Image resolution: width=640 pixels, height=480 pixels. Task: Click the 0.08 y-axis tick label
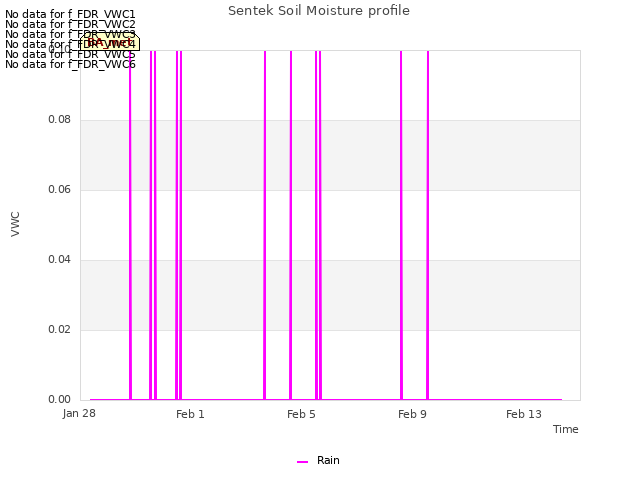[x=59, y=120]
